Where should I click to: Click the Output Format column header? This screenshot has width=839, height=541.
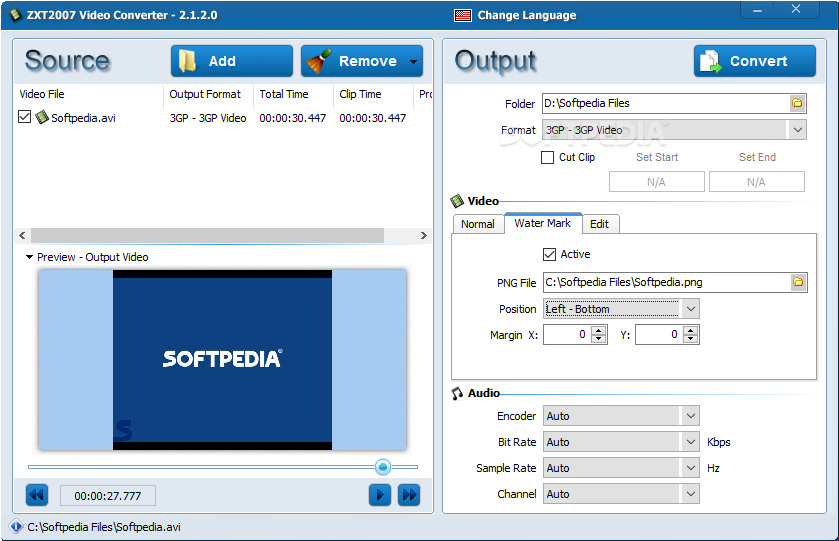tap(205, 94)
